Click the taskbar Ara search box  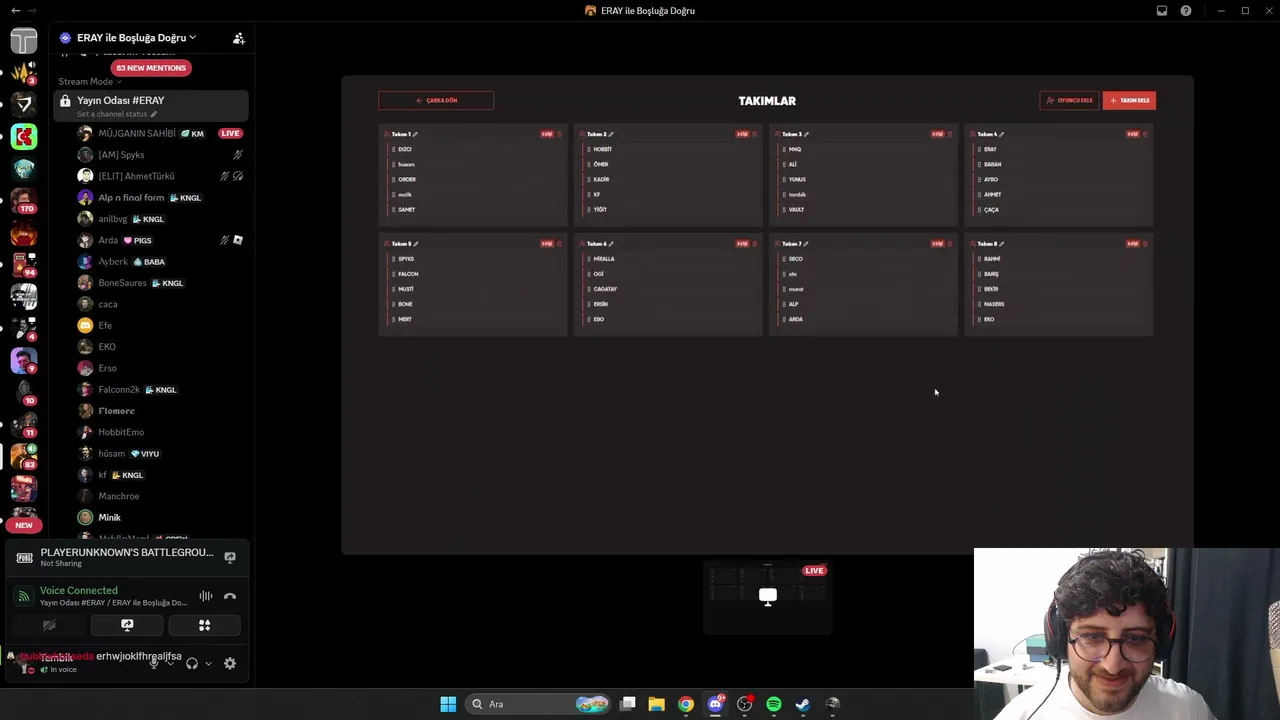click(x=540, y=704)
